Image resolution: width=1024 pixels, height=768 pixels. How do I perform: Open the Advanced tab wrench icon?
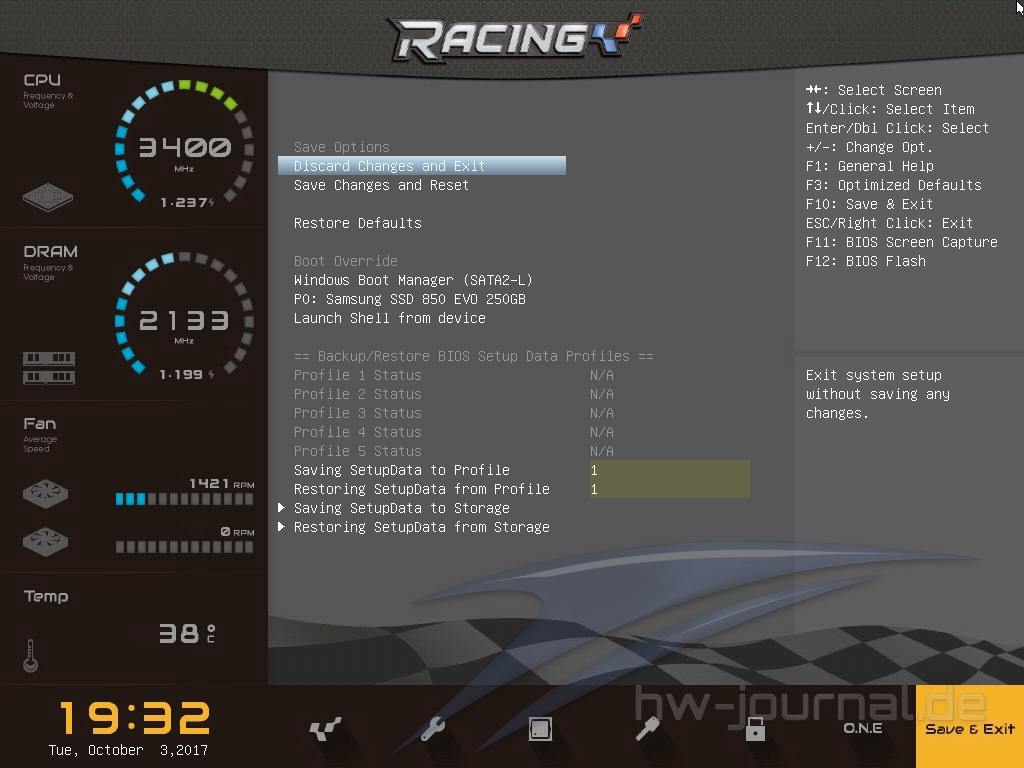[x=432, y=728]
